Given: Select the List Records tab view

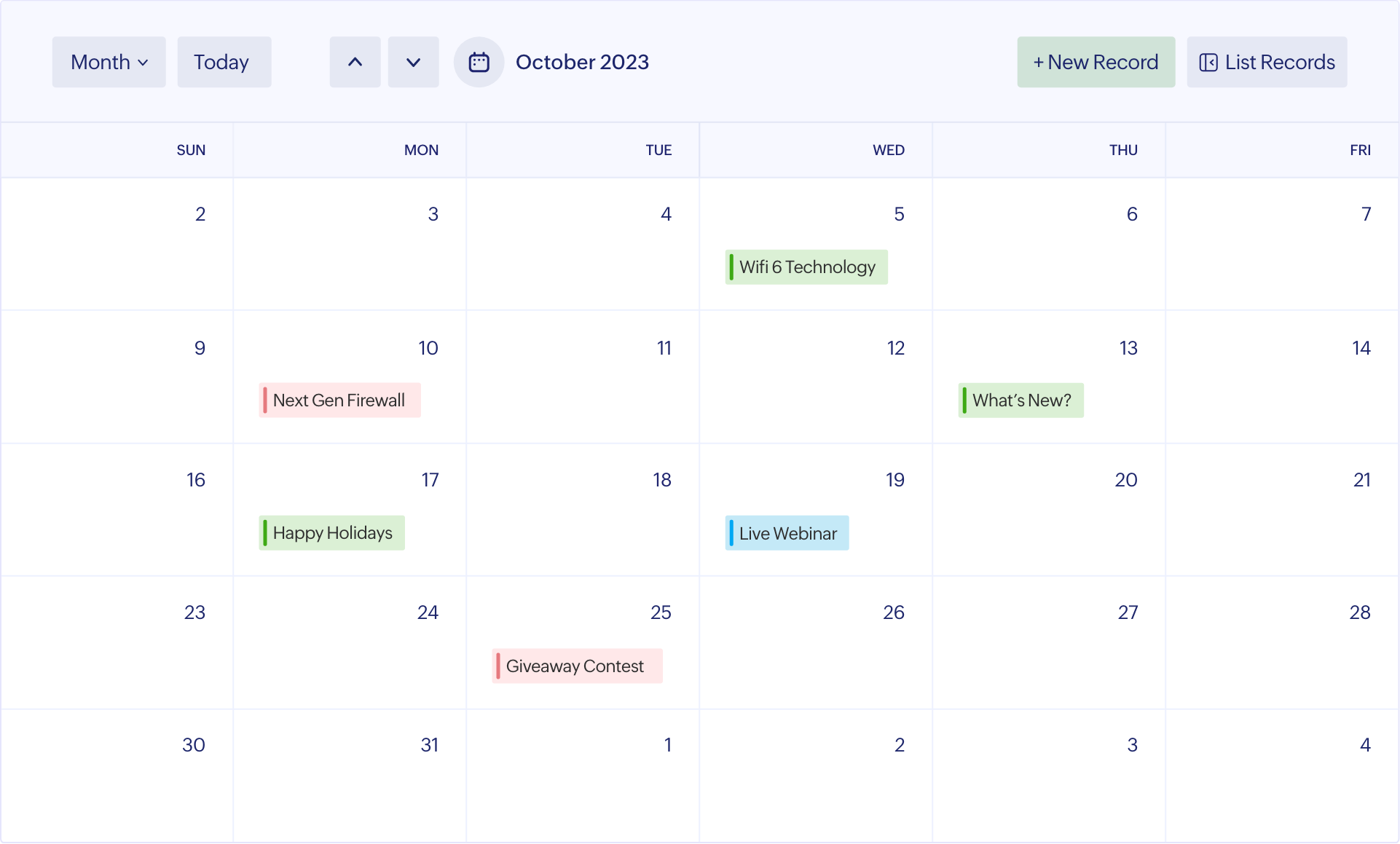Looking at the screenshot, I should [x=1267, y=62].
